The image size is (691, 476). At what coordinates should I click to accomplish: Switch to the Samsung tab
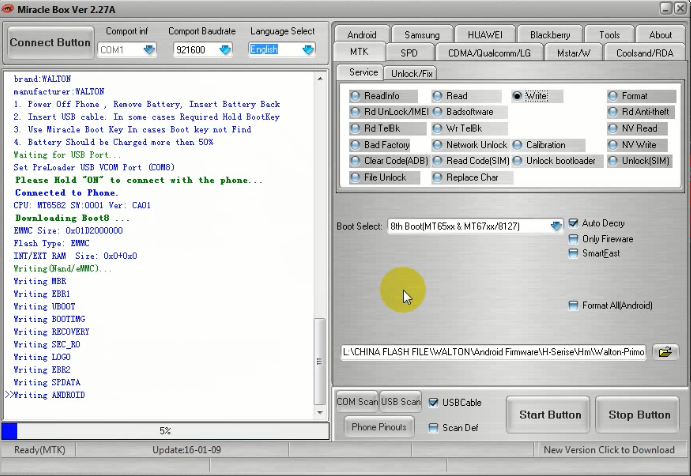coord(422,34)
